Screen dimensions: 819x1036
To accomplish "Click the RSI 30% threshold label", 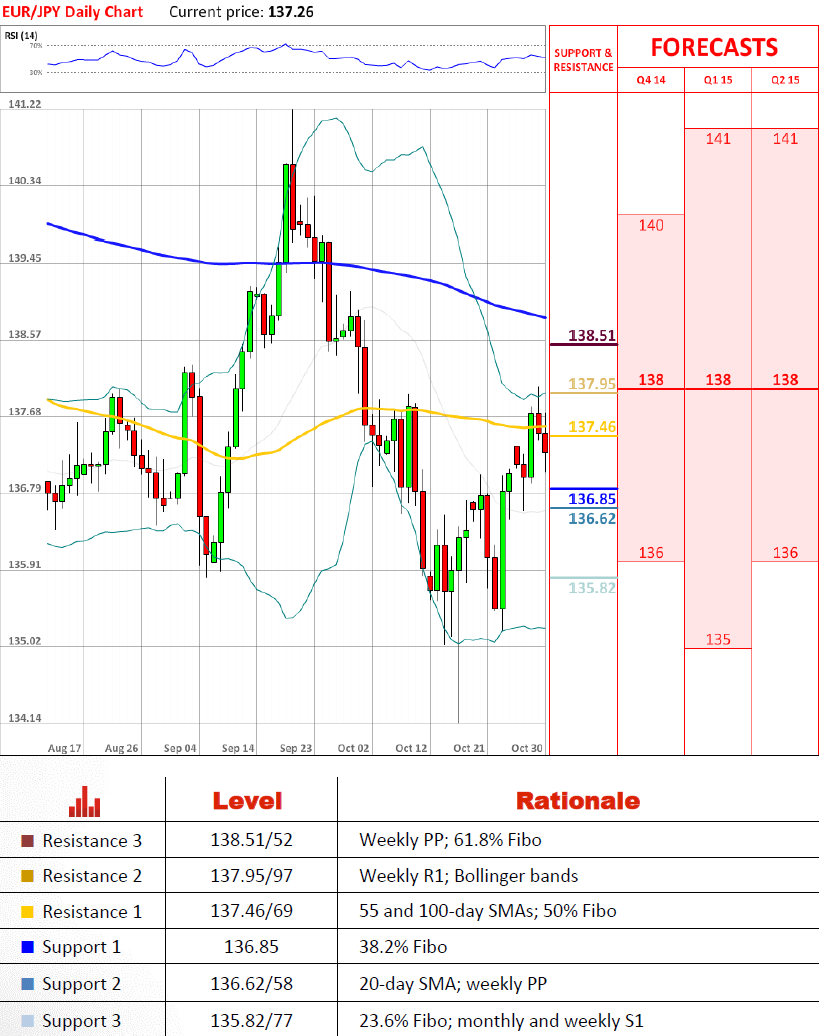I will 36,72.
